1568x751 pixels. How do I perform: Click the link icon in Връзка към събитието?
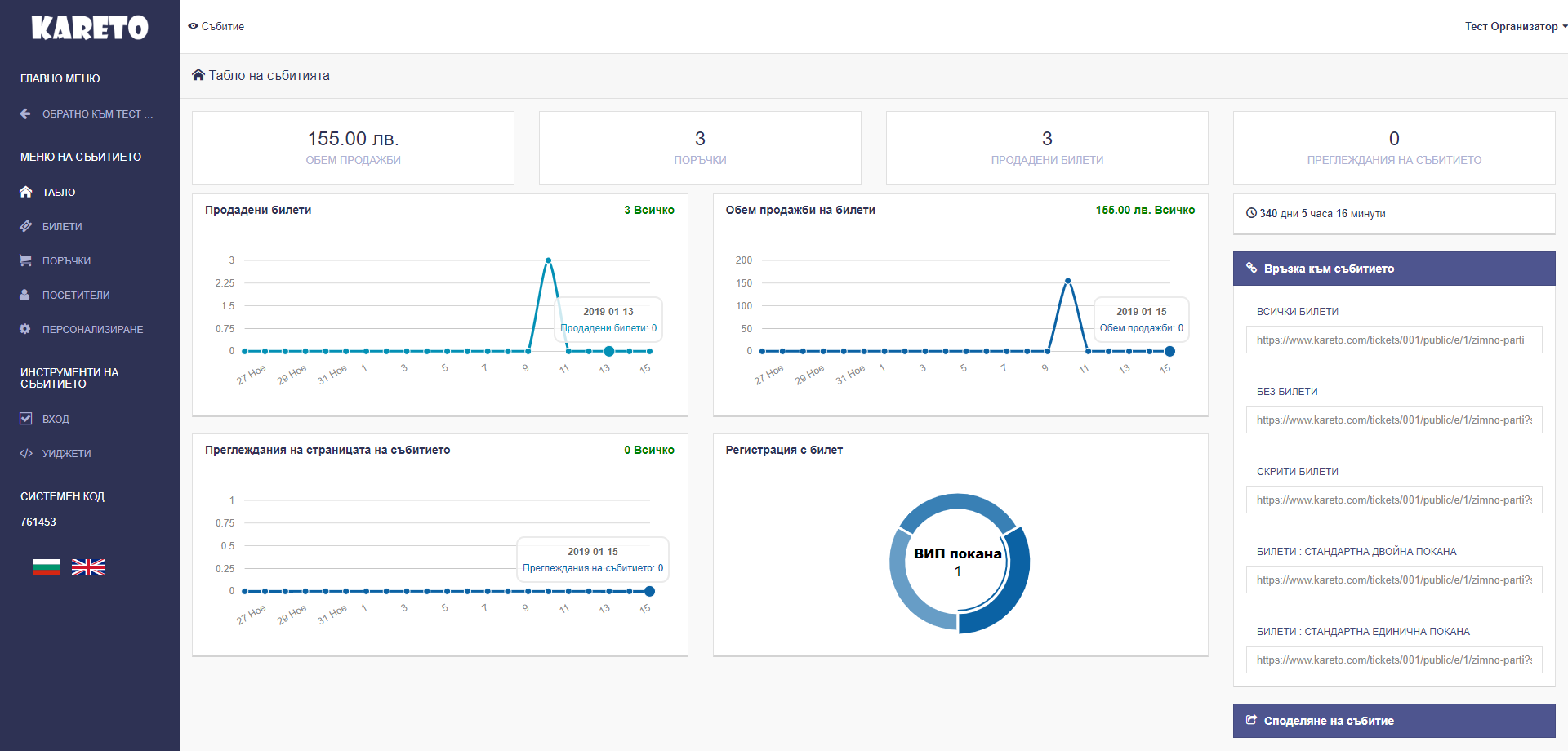point(1251,268)
